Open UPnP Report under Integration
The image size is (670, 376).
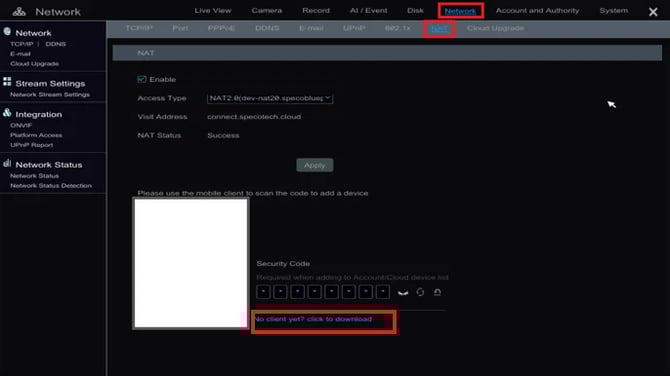coord(32,145)
